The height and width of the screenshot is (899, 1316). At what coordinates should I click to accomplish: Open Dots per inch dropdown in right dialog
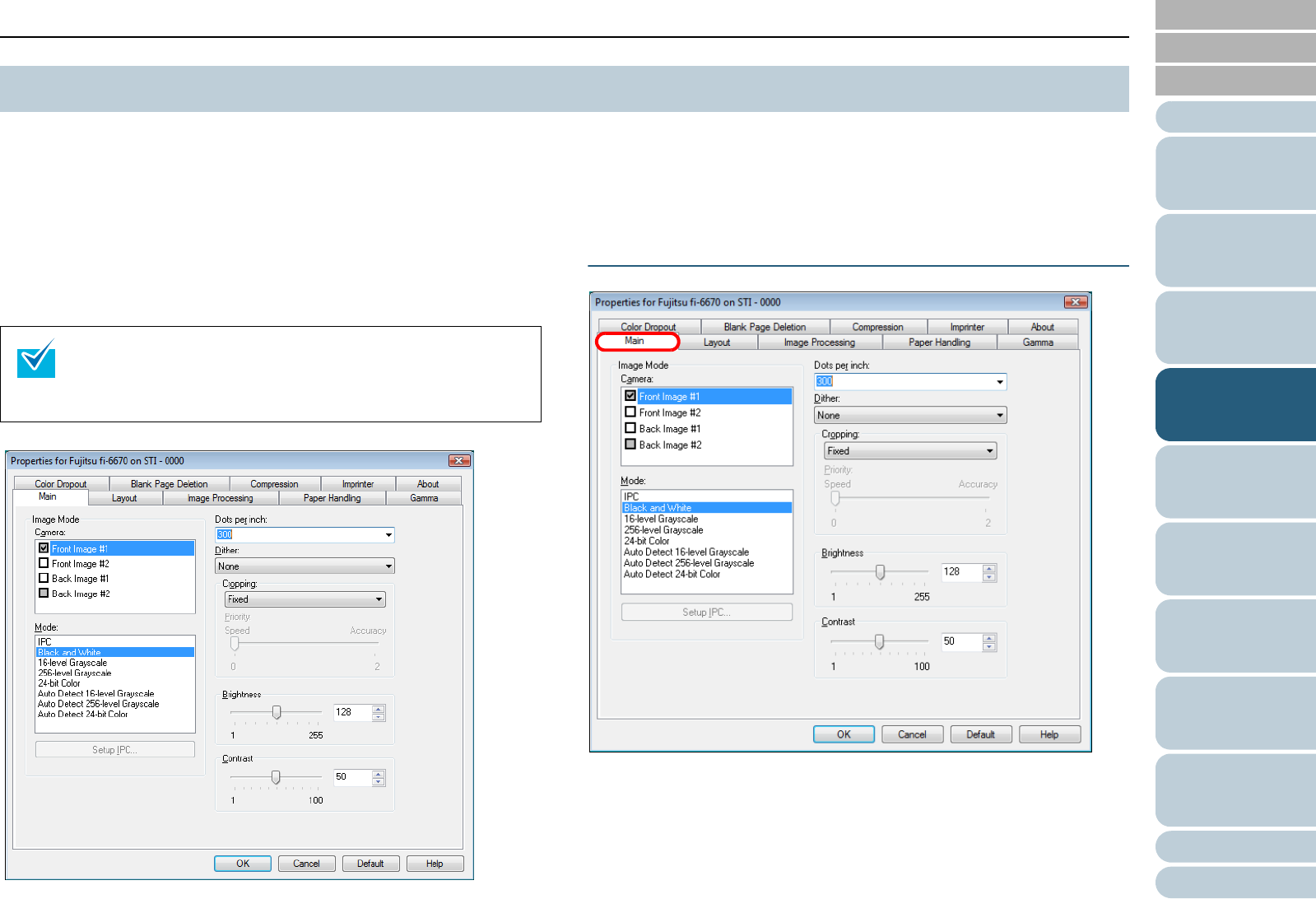coord(1000,382)
